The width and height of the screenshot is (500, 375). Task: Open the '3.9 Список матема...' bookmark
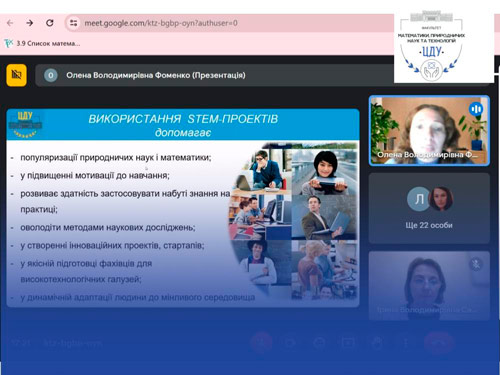coord(42,43)
